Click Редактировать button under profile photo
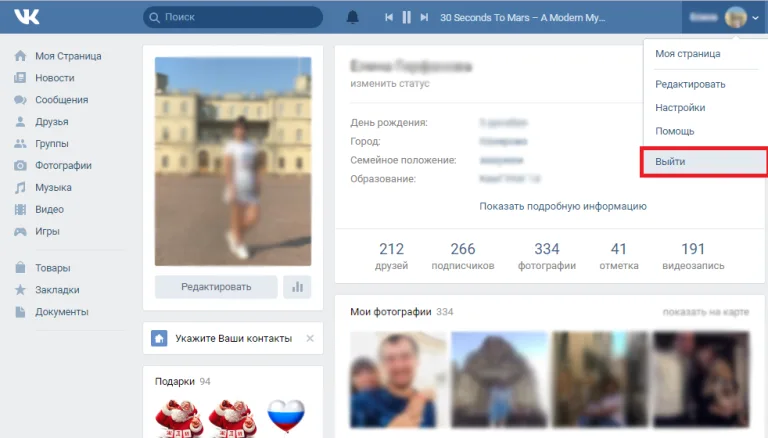 [x=216, y=287]
